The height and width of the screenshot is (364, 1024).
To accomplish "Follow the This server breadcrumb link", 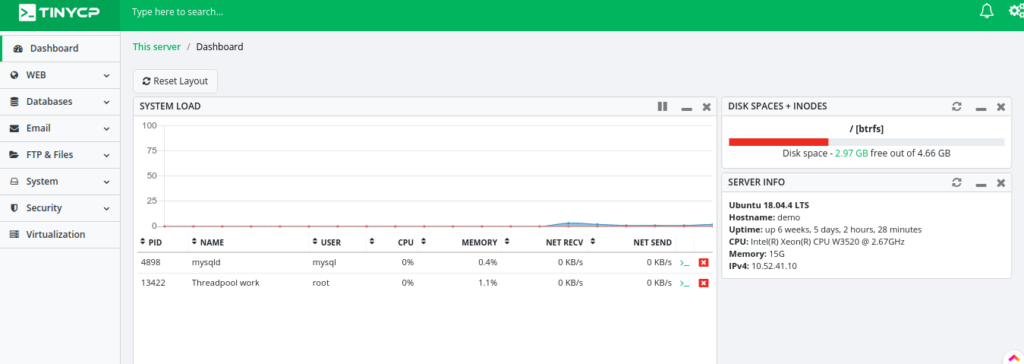I will point(157,47).
